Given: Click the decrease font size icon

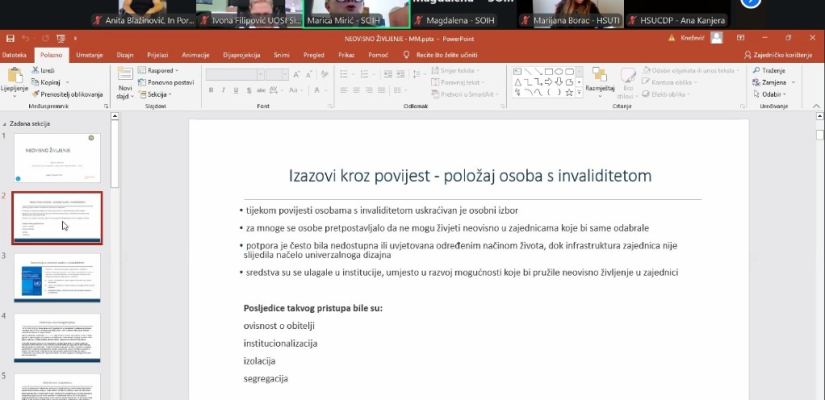Looking at the screenshot, I should tap(309, 74).
